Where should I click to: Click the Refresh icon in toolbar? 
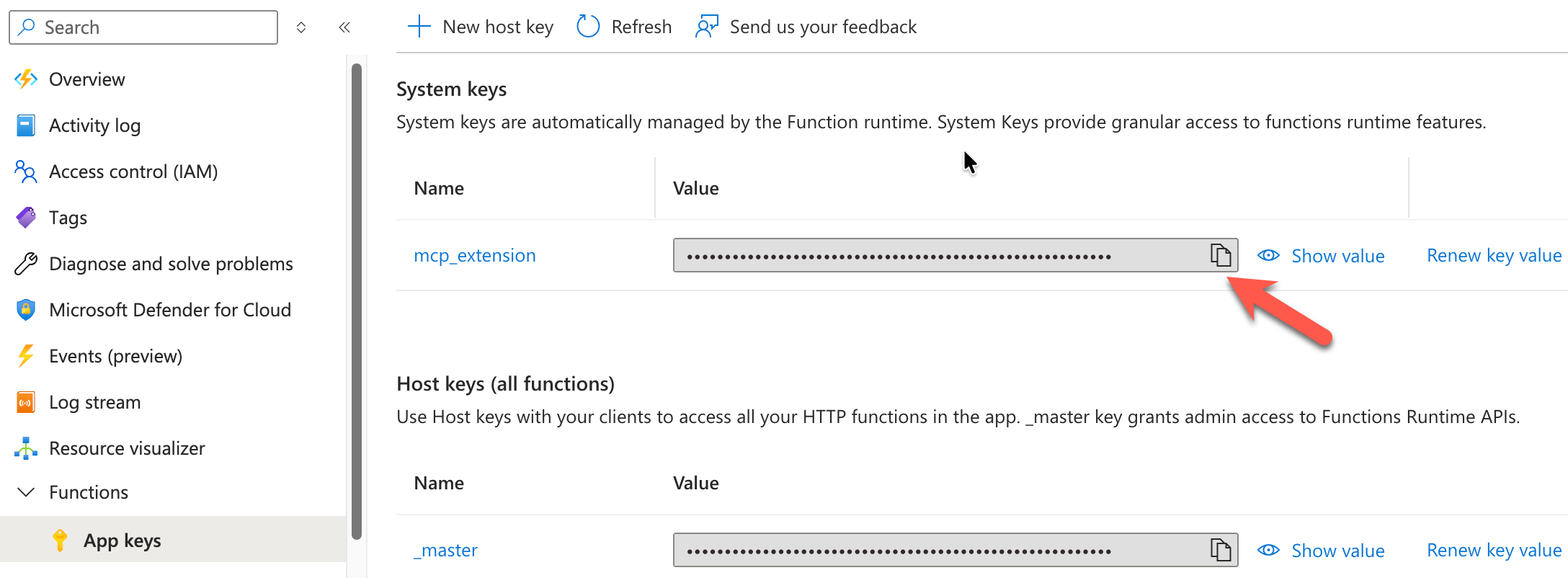(588, 27)
